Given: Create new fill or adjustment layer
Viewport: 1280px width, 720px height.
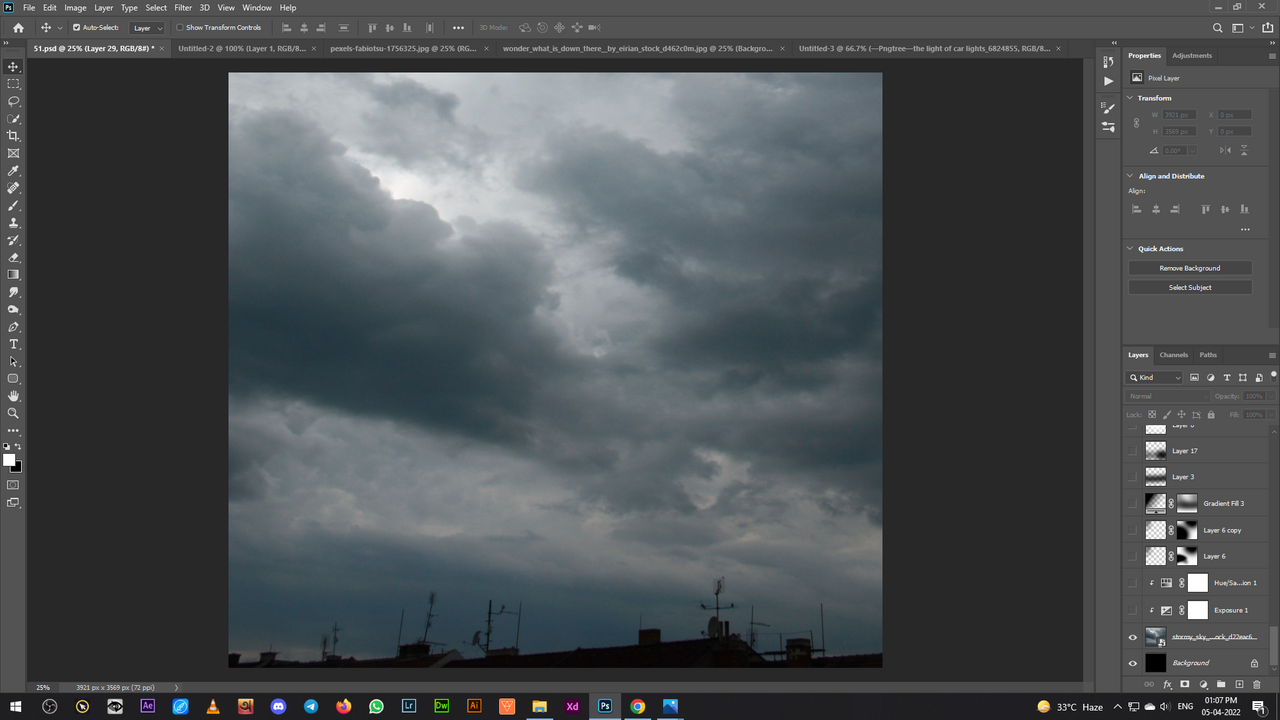Looking at the screenshot, I should (x=1203, y=684).
